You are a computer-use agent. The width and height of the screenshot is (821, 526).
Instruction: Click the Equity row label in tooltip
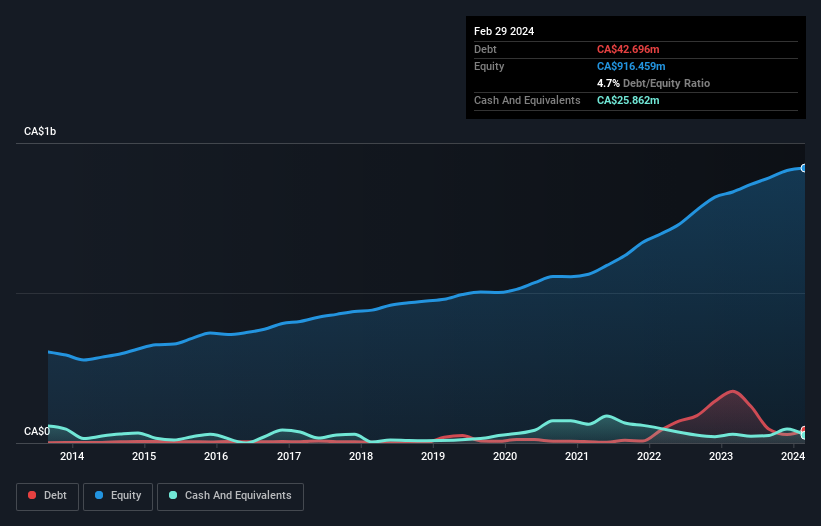click(489, 66)
